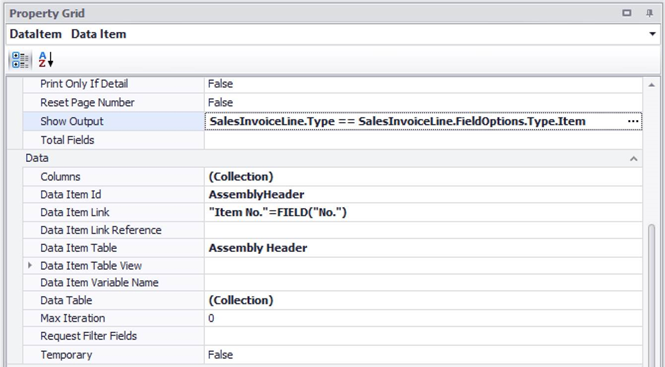Expand Data Item Table View property
The image size is (665, 367).
pos(30,266)
